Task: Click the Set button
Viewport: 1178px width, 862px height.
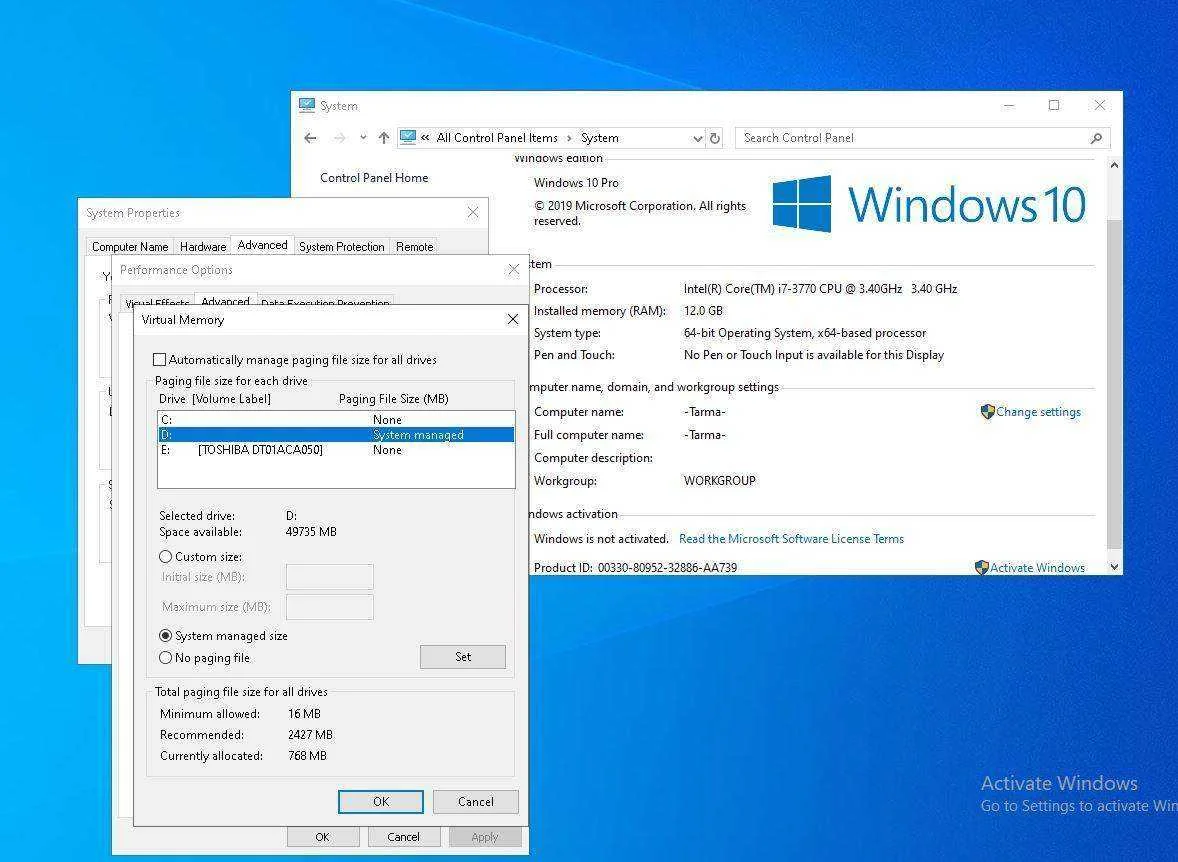Action: (463, 657)
